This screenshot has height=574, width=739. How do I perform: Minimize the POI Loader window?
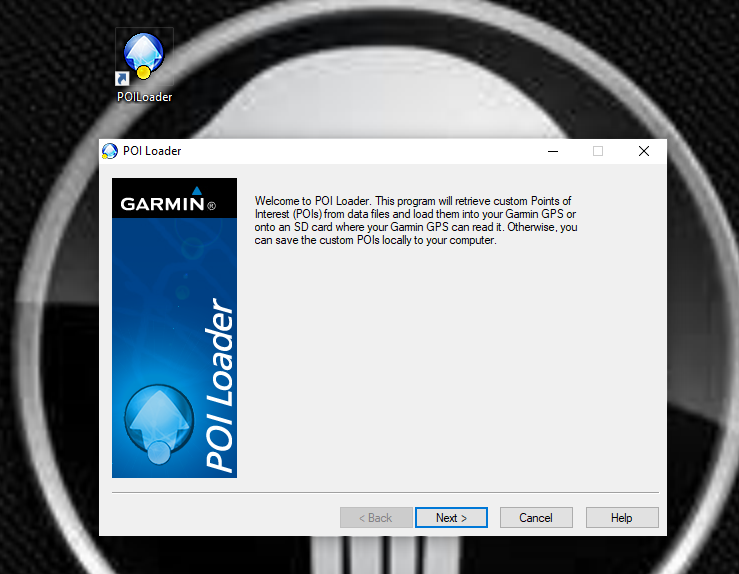pos(553,151)
